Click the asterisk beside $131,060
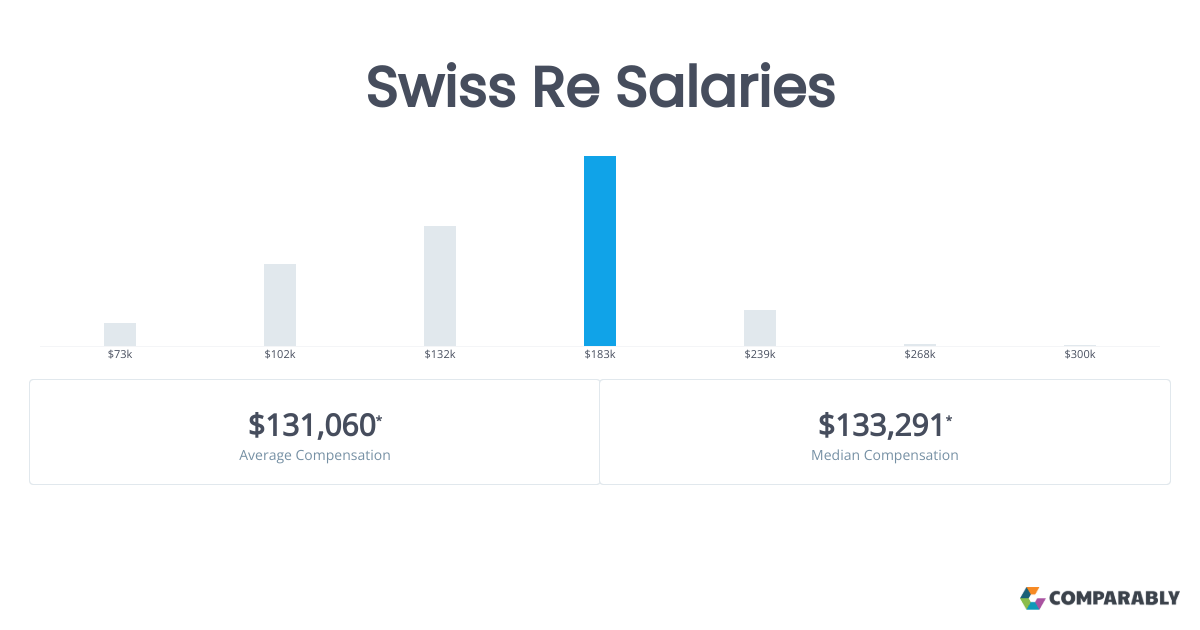1200x630 pixels. pyautogui.click(x=379, y=418)
